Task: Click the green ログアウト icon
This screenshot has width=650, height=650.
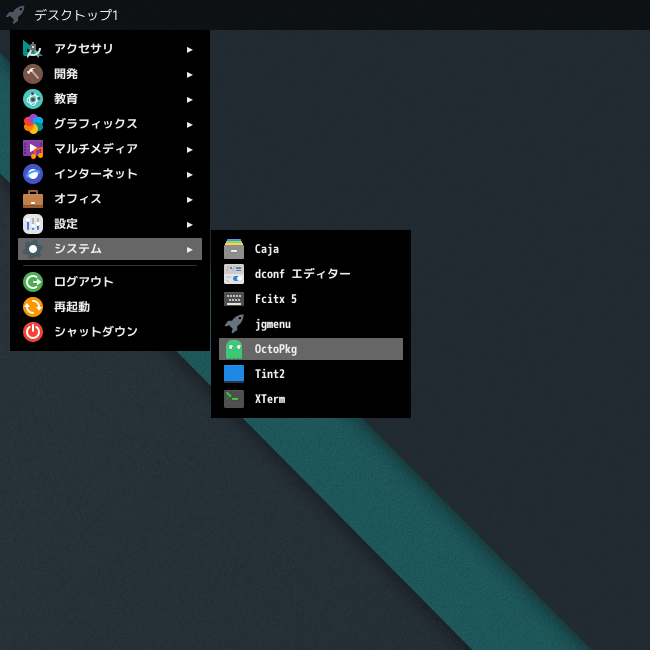Action: pyautogui.click(x=33, y=282)
